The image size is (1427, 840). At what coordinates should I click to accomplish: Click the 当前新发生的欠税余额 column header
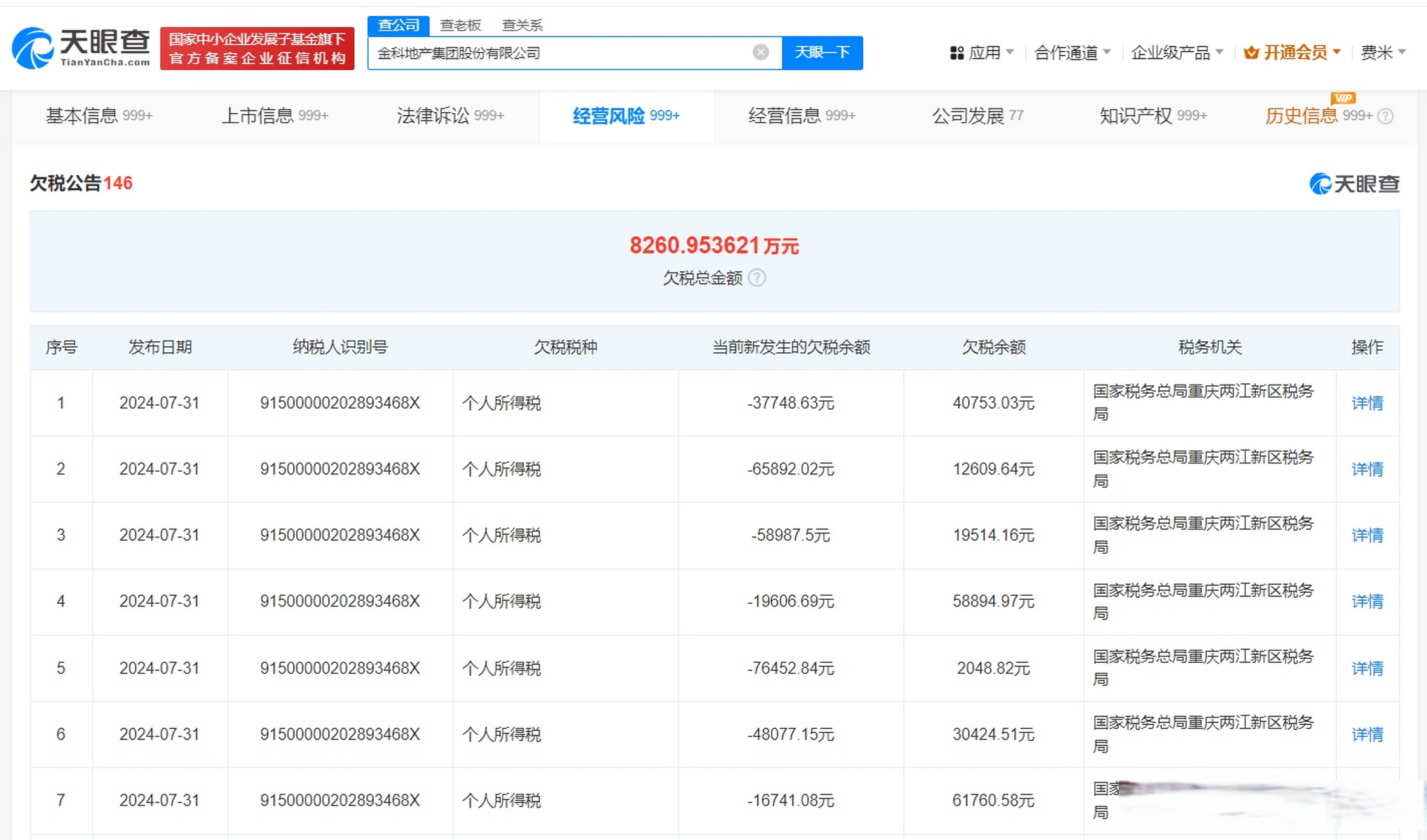click(791, 347)
